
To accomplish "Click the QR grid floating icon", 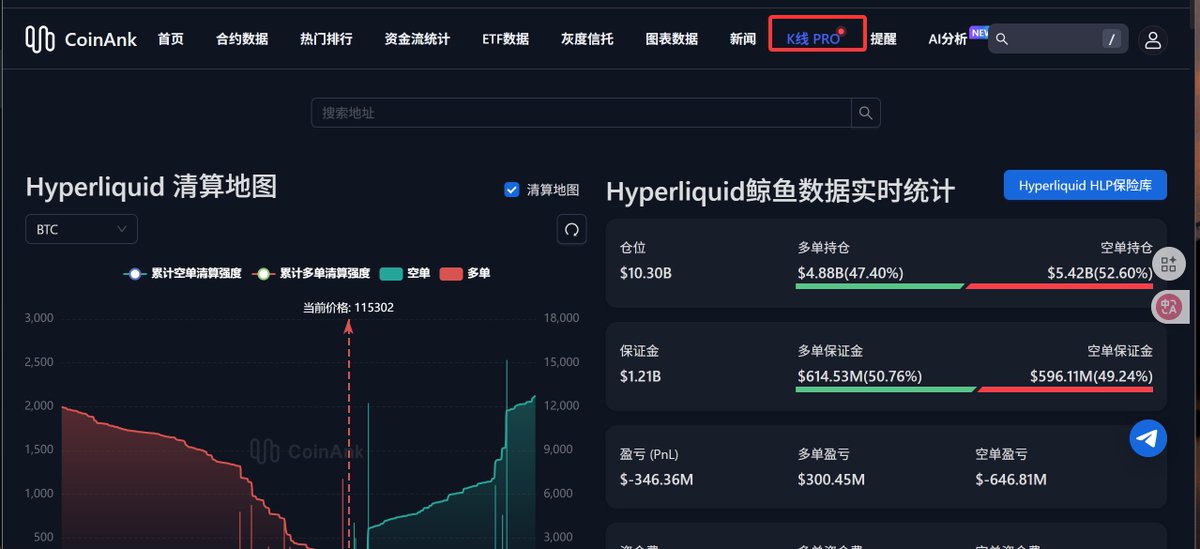I will (x=1168, y=264).
